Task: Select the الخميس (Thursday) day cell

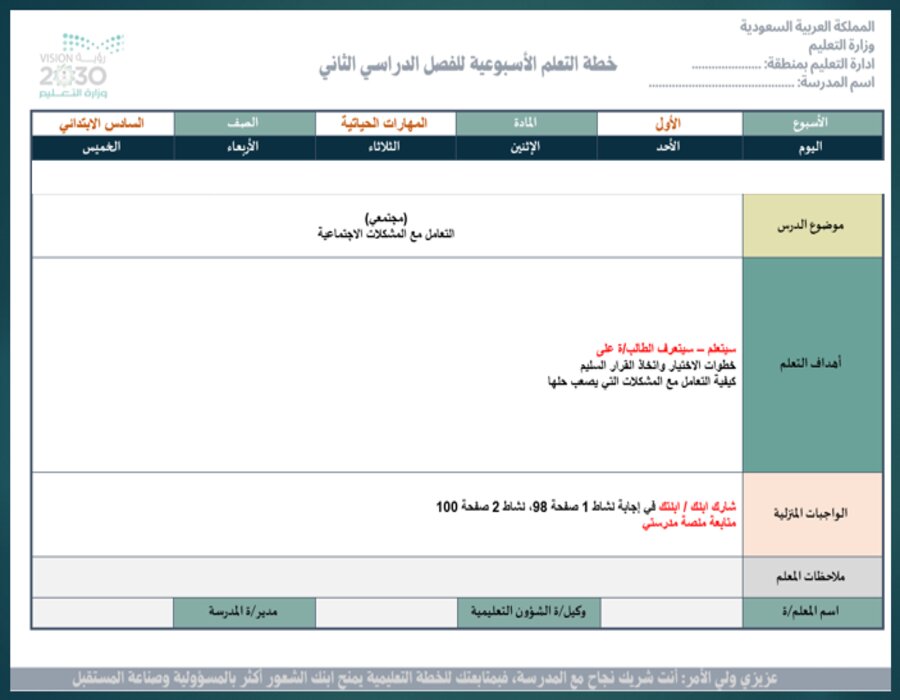Action: 106,146
